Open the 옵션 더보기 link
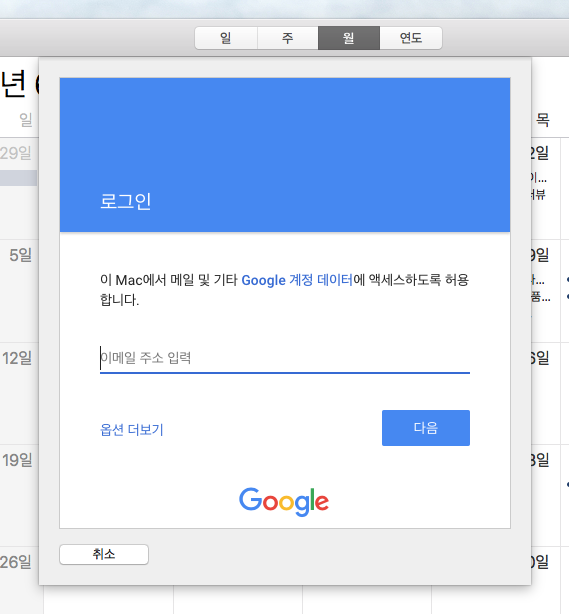Image resolution: width=569 pixels, height=614 pixels. click(x=132, y=430)
